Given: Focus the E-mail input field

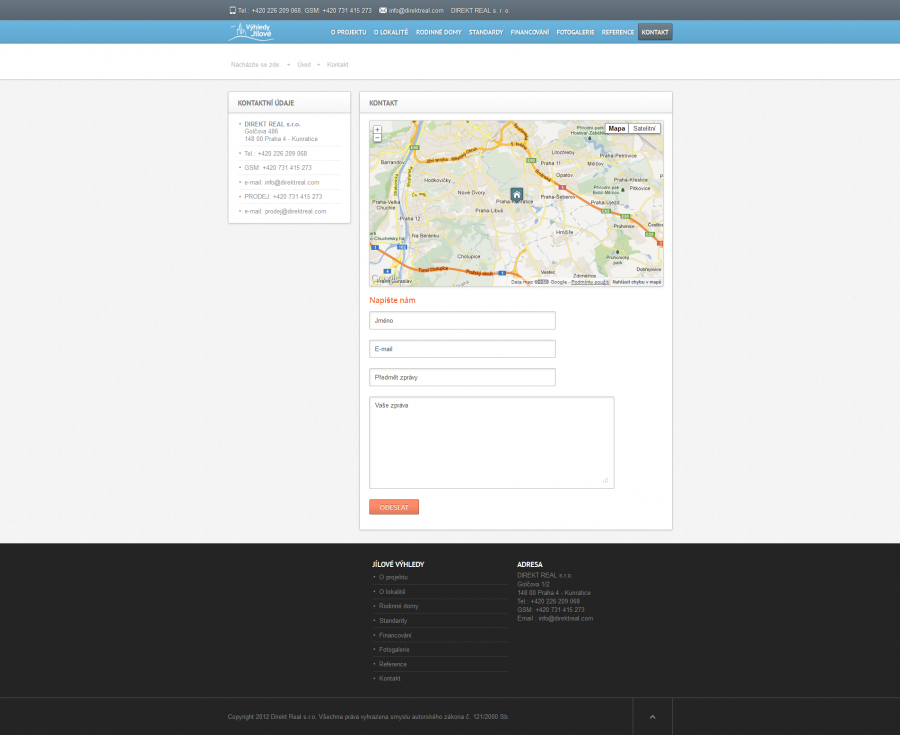Looking at the screenshot, I should click(x=462, y=349).
